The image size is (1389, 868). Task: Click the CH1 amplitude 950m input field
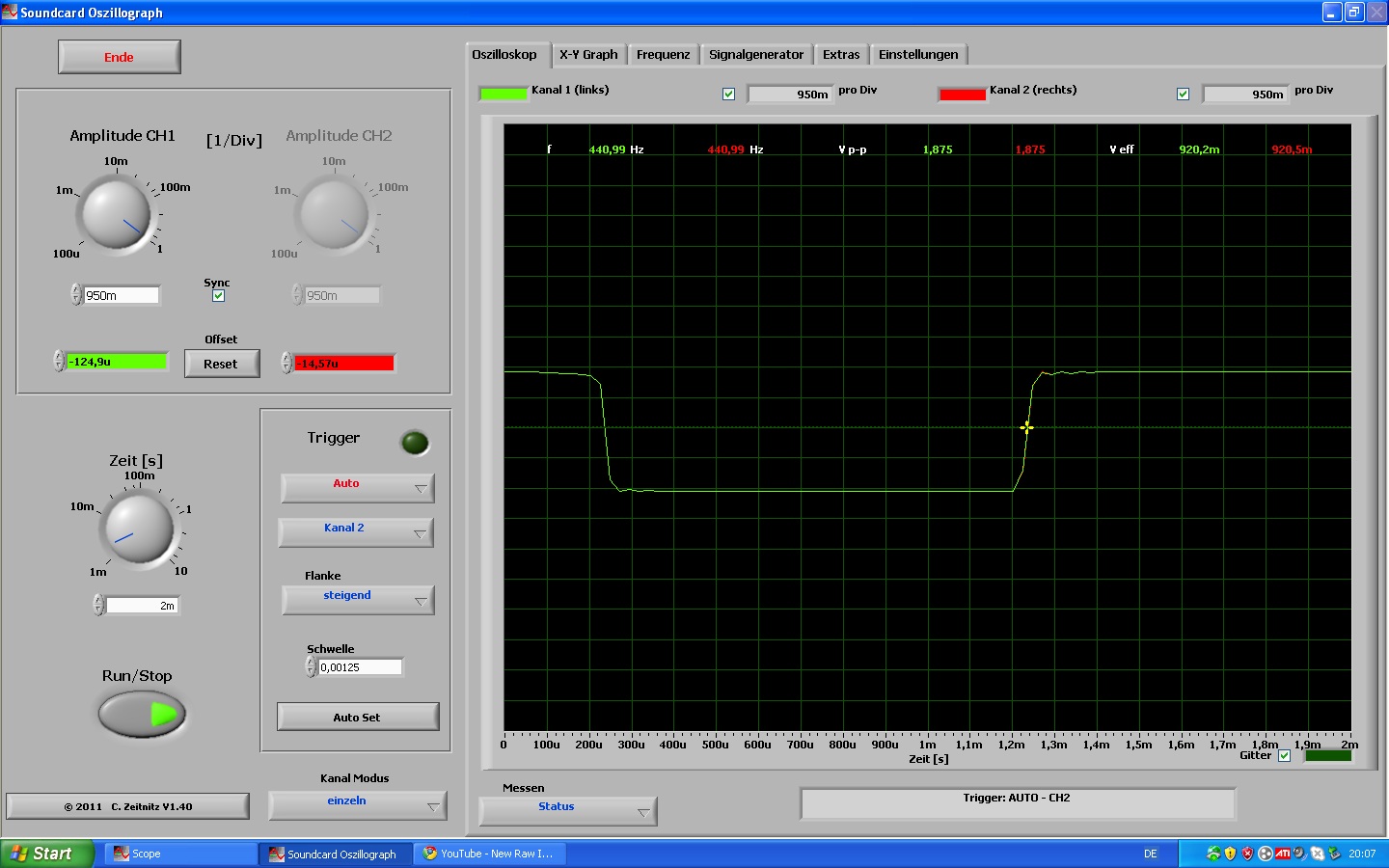pyautogui.click(x=122, y=295)
